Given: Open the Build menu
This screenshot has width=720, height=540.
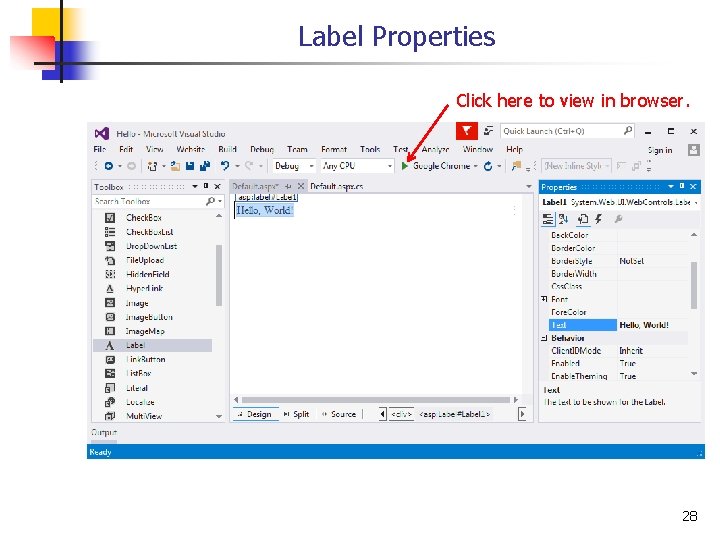Looking at the screenshot, I should (227, 149).
